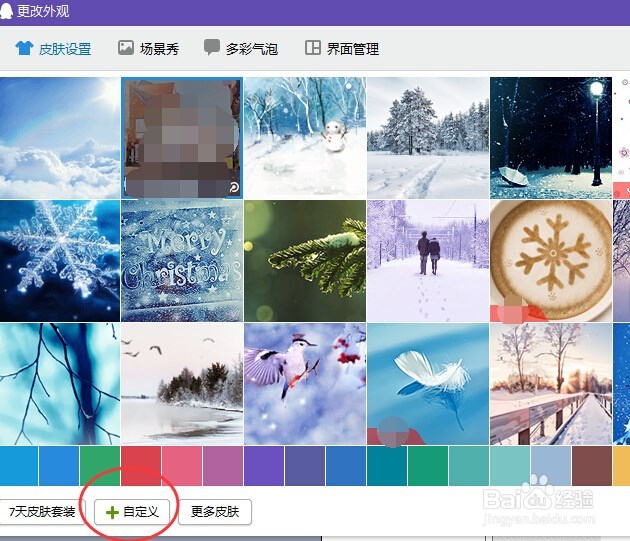The image size is (630, 541).
Task: Open 更多皮肤 for more skins
Action: (x=215, y=512)
